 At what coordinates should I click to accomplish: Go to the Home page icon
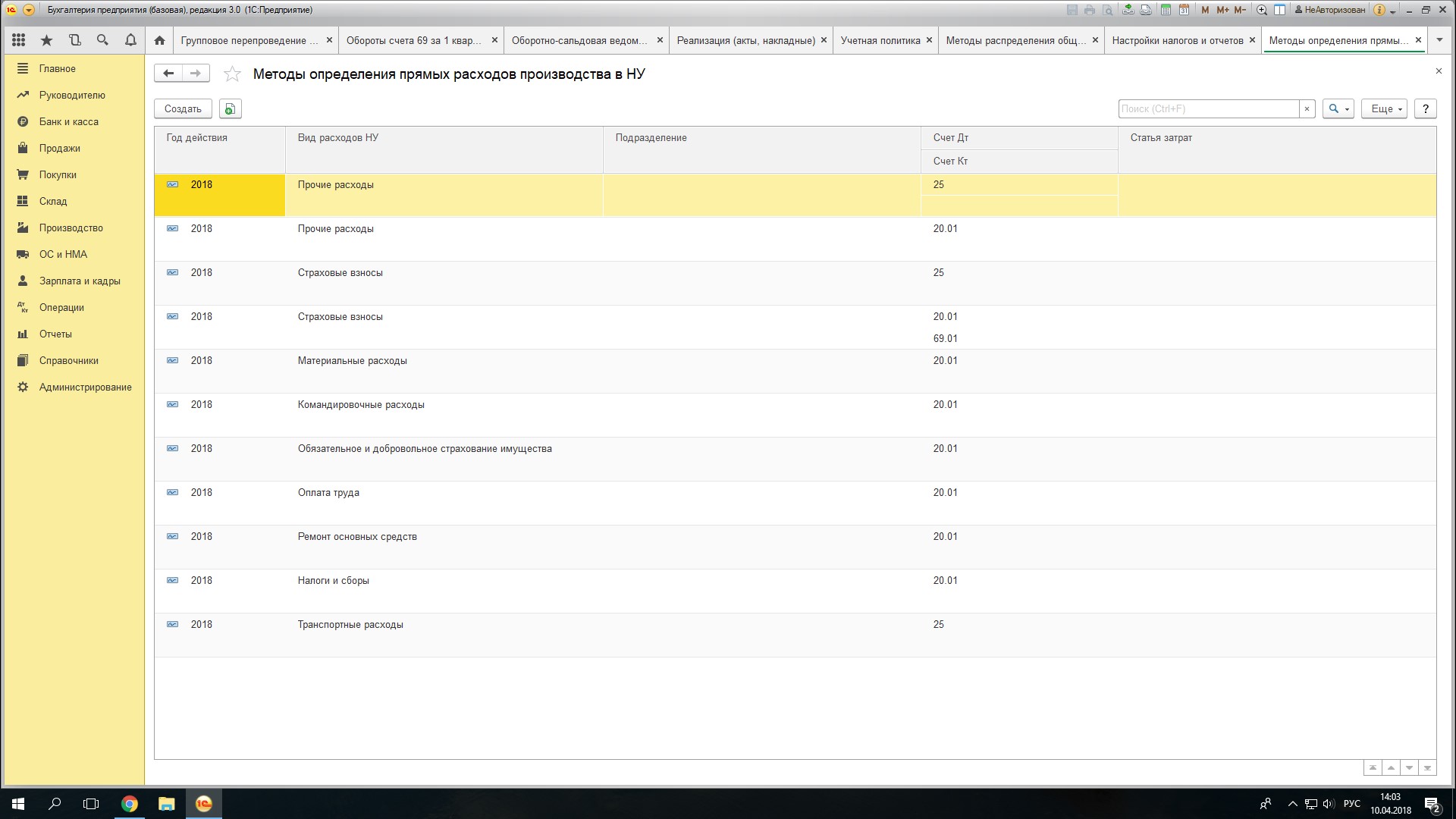(x=159, y=40)
